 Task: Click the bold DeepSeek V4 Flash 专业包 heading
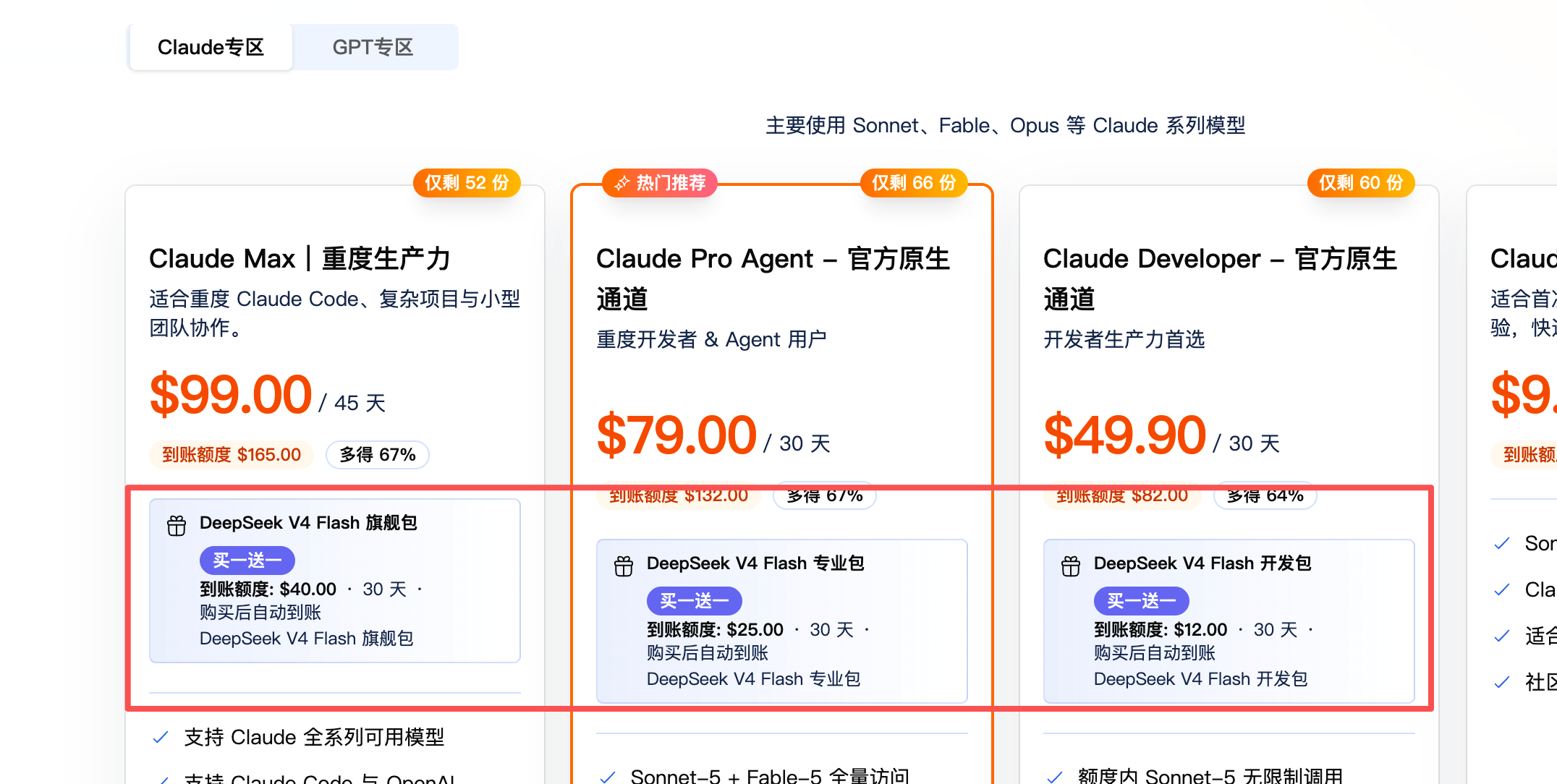coord(755,563)
